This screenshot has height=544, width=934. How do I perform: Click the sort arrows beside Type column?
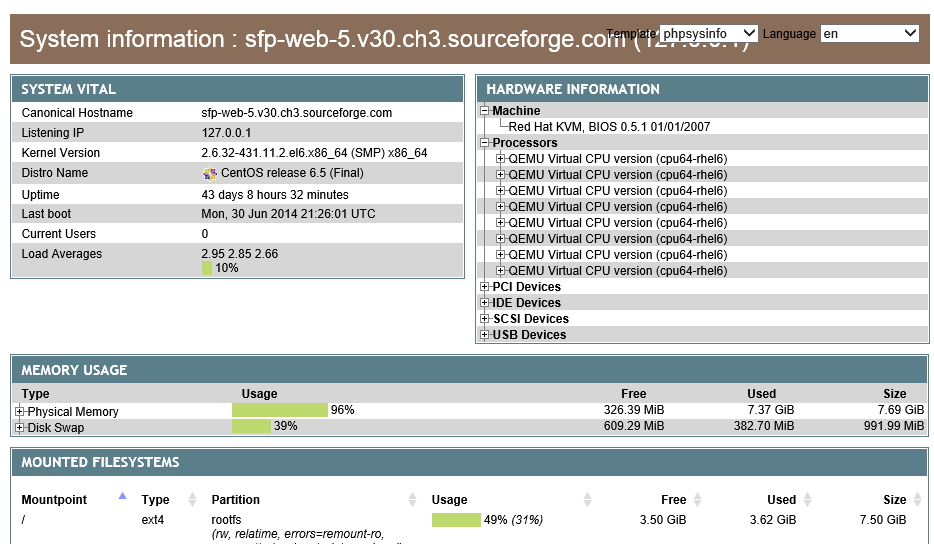192,500
